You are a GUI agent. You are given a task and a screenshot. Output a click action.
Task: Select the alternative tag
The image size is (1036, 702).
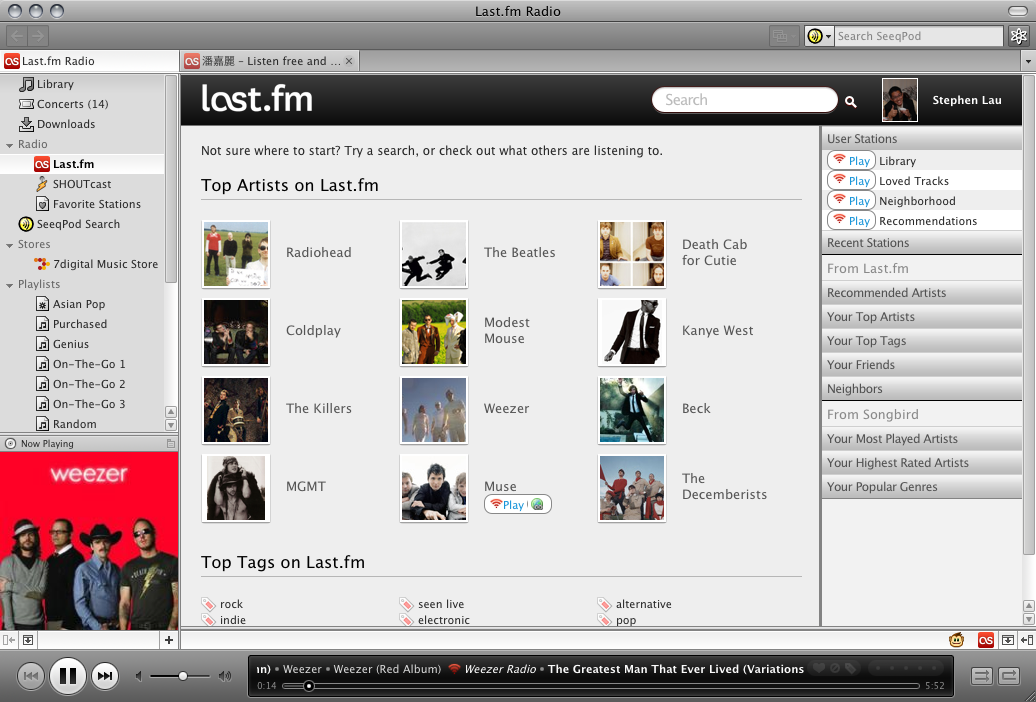[644, 604]
